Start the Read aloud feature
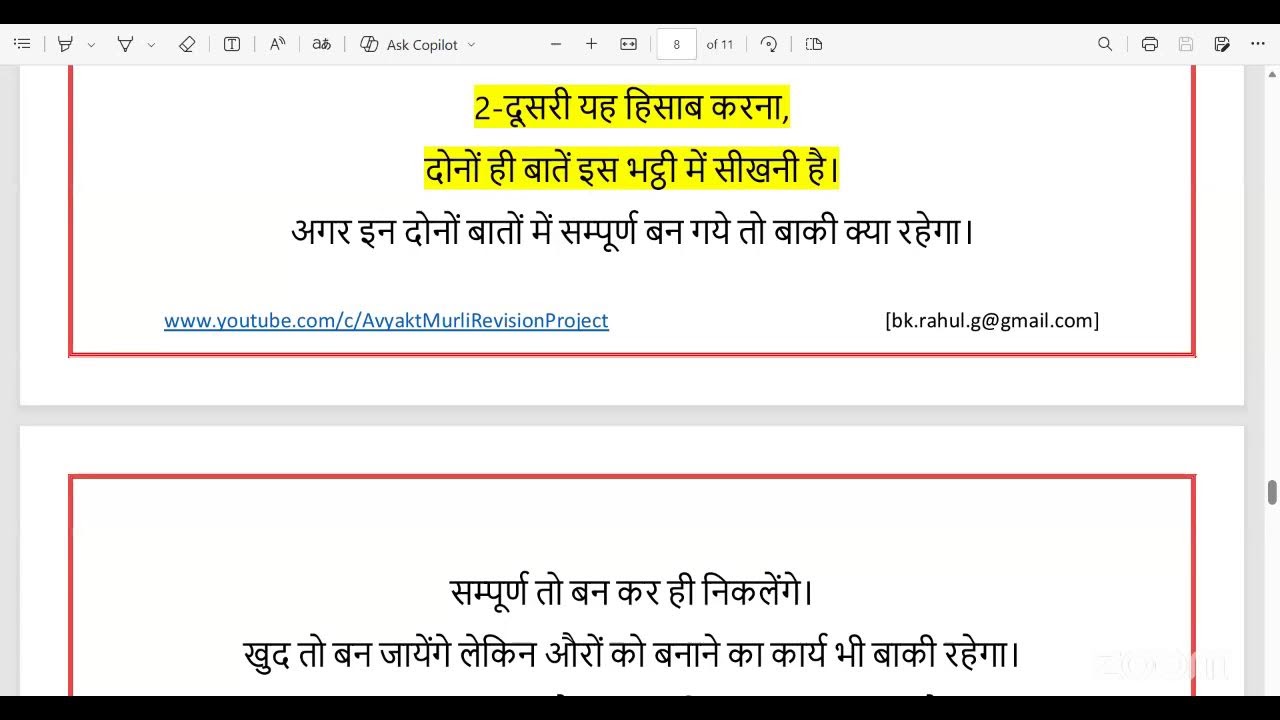This screenshot has width=1280, height=720. click(x=278, y=44)
